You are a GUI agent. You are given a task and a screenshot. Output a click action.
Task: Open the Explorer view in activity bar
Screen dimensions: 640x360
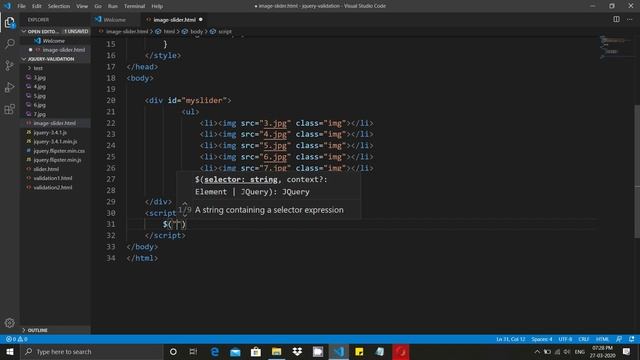click(x=9, y=22)
